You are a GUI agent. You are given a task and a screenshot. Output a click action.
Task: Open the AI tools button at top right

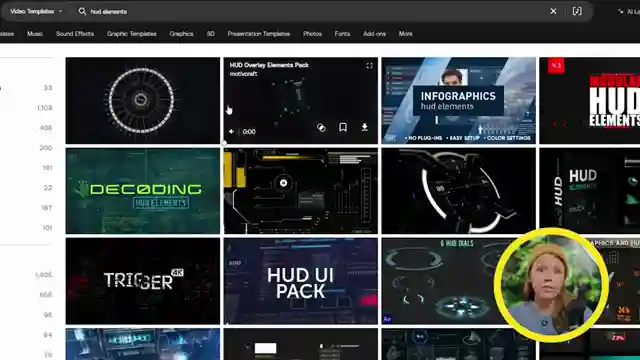(629, 11)
